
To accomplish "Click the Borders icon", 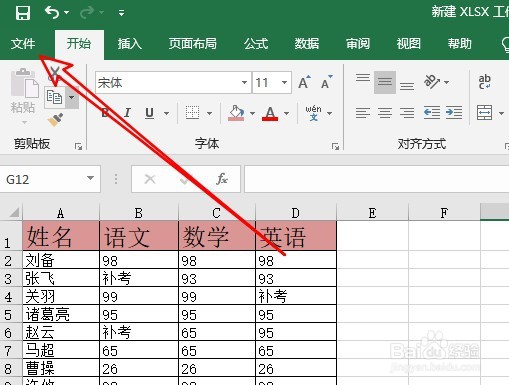I will [x=192, y=113].
